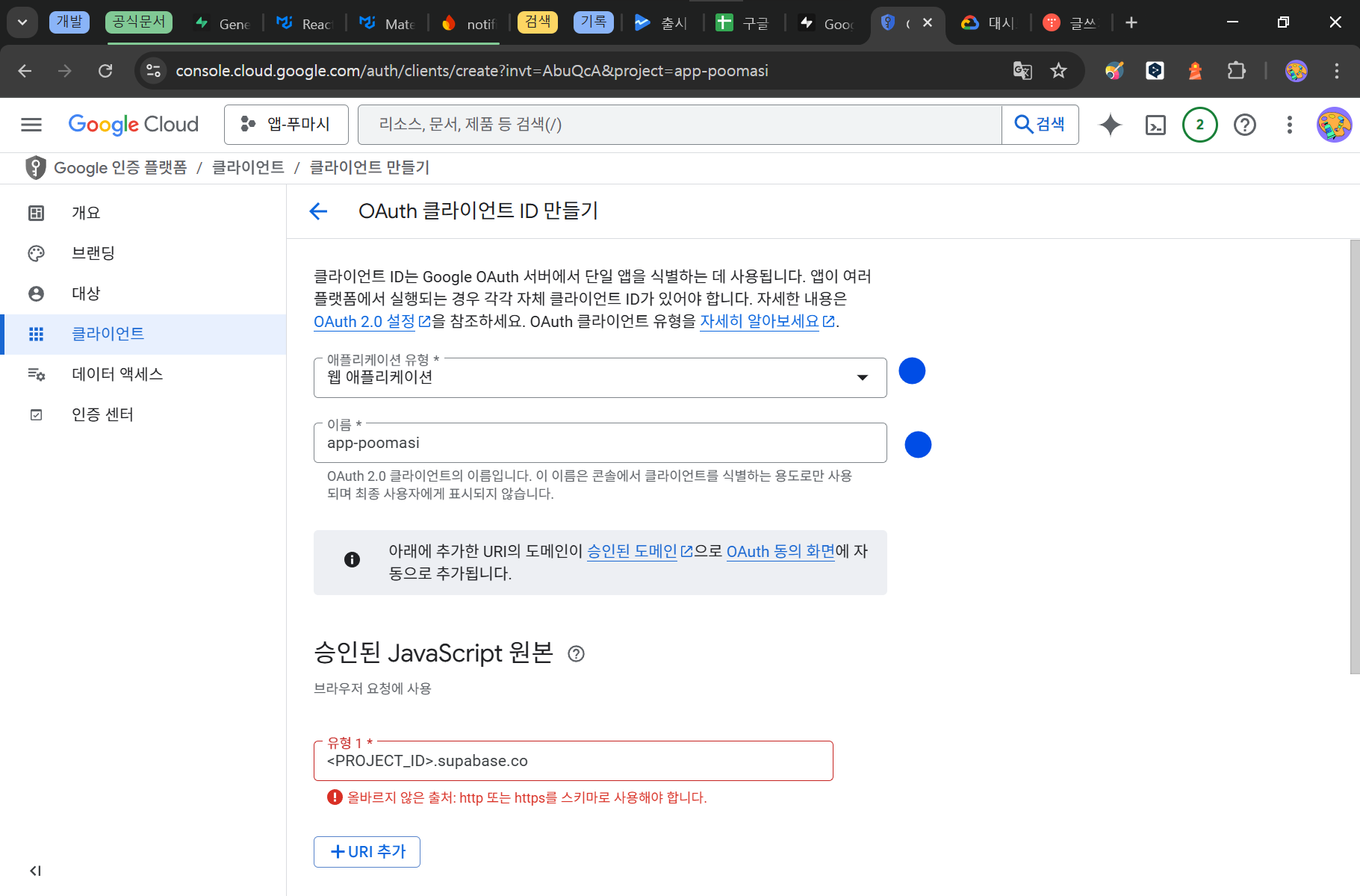The width and height of the screenshot is (1360, 896).
Task: Open the browser tab search dropdown
Action: click(x=22, y=22)
